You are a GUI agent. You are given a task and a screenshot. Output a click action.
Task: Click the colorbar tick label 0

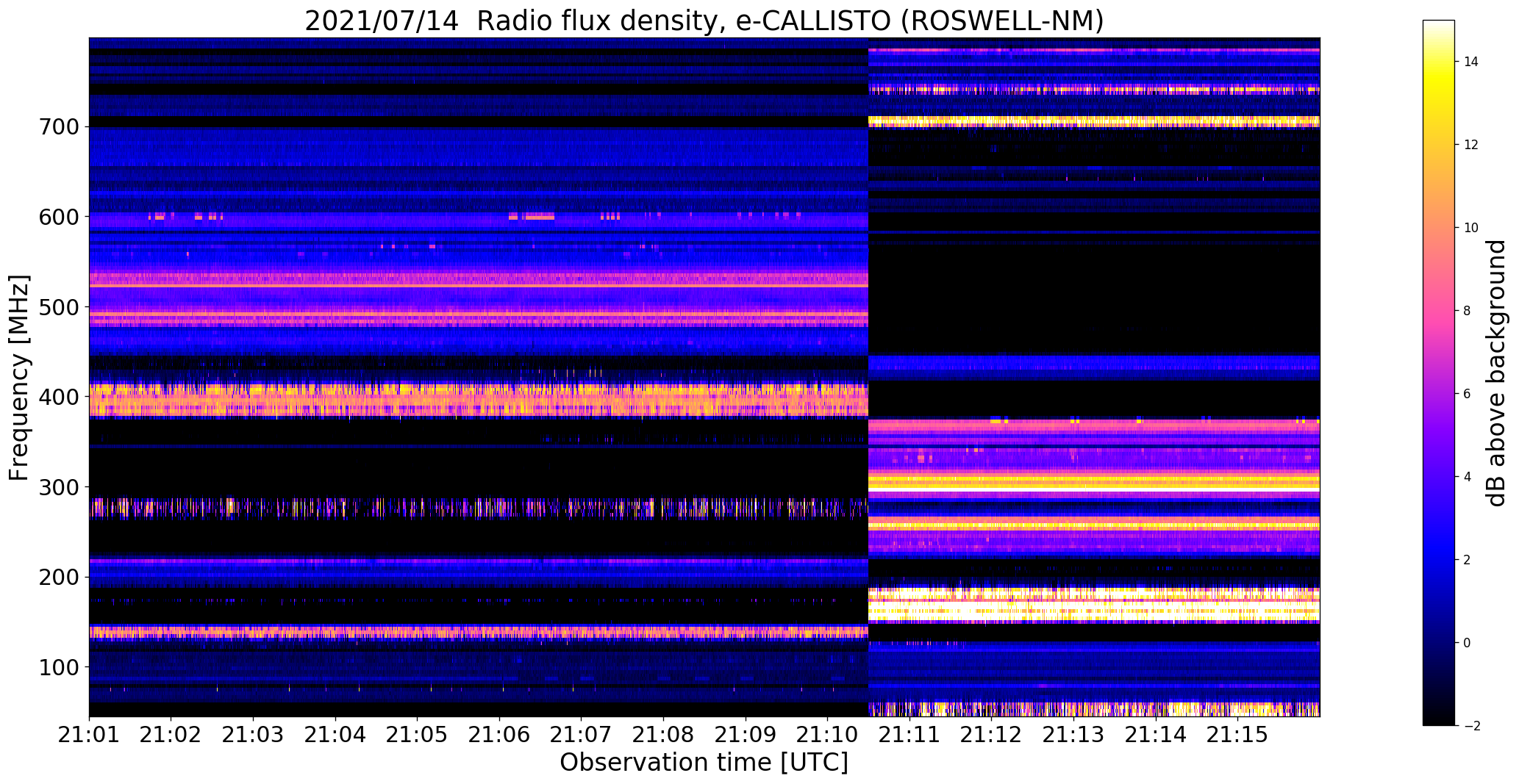click(x=1468, y=643)
